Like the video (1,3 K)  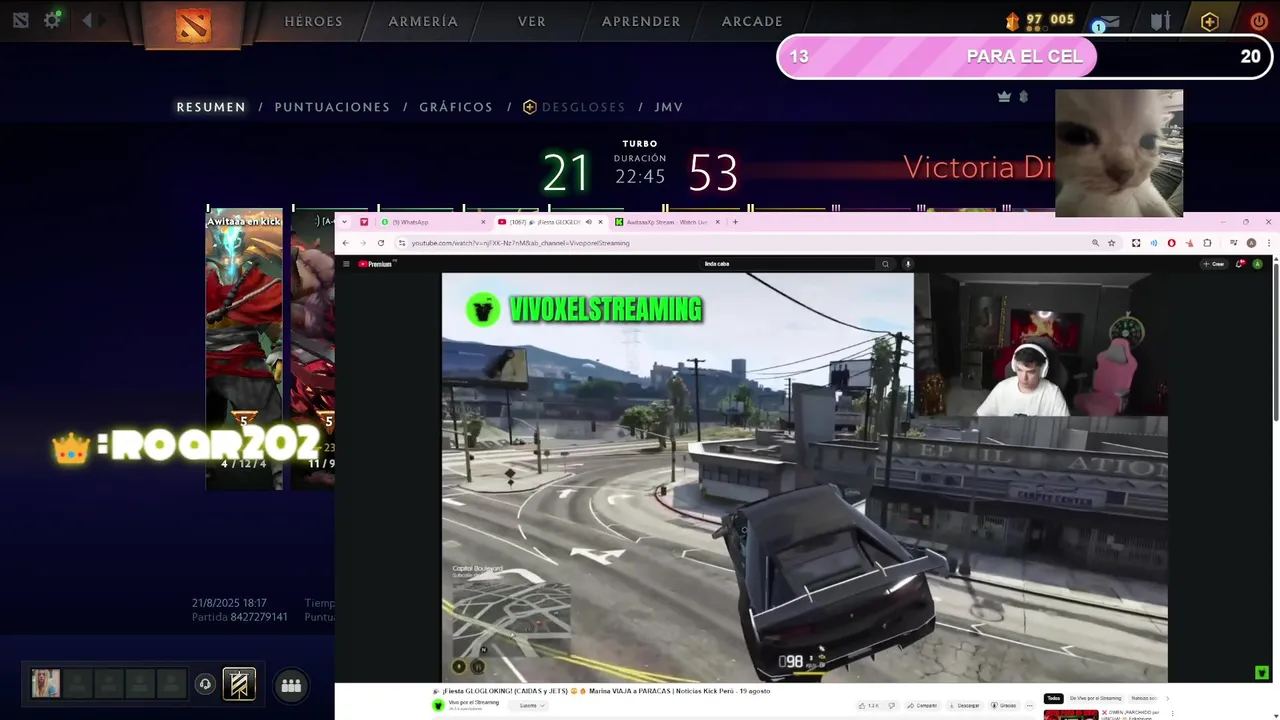click(868, 706)
